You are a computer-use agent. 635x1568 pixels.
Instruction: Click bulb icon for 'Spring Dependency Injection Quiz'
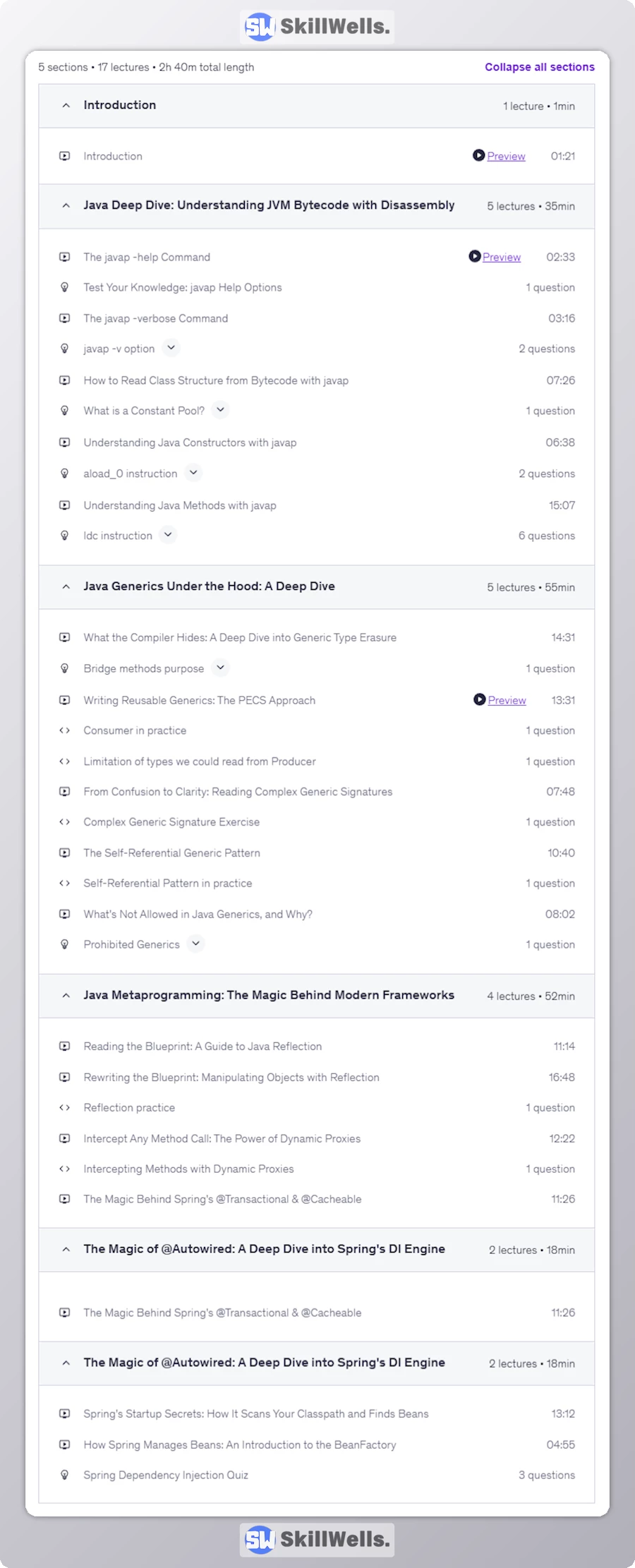click(65, 1475)
